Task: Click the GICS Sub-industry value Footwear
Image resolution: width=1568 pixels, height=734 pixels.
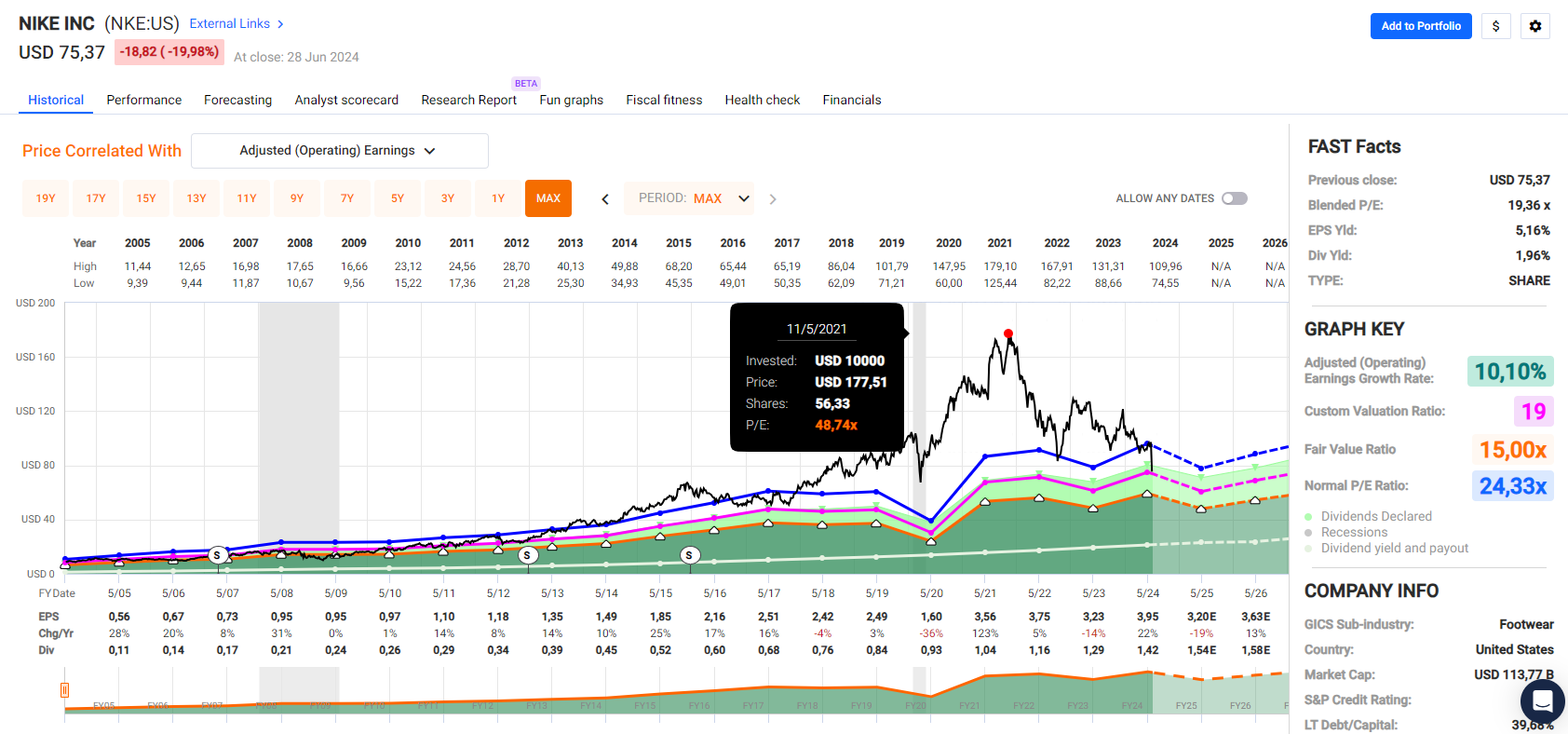Action: pos(1526,624)
